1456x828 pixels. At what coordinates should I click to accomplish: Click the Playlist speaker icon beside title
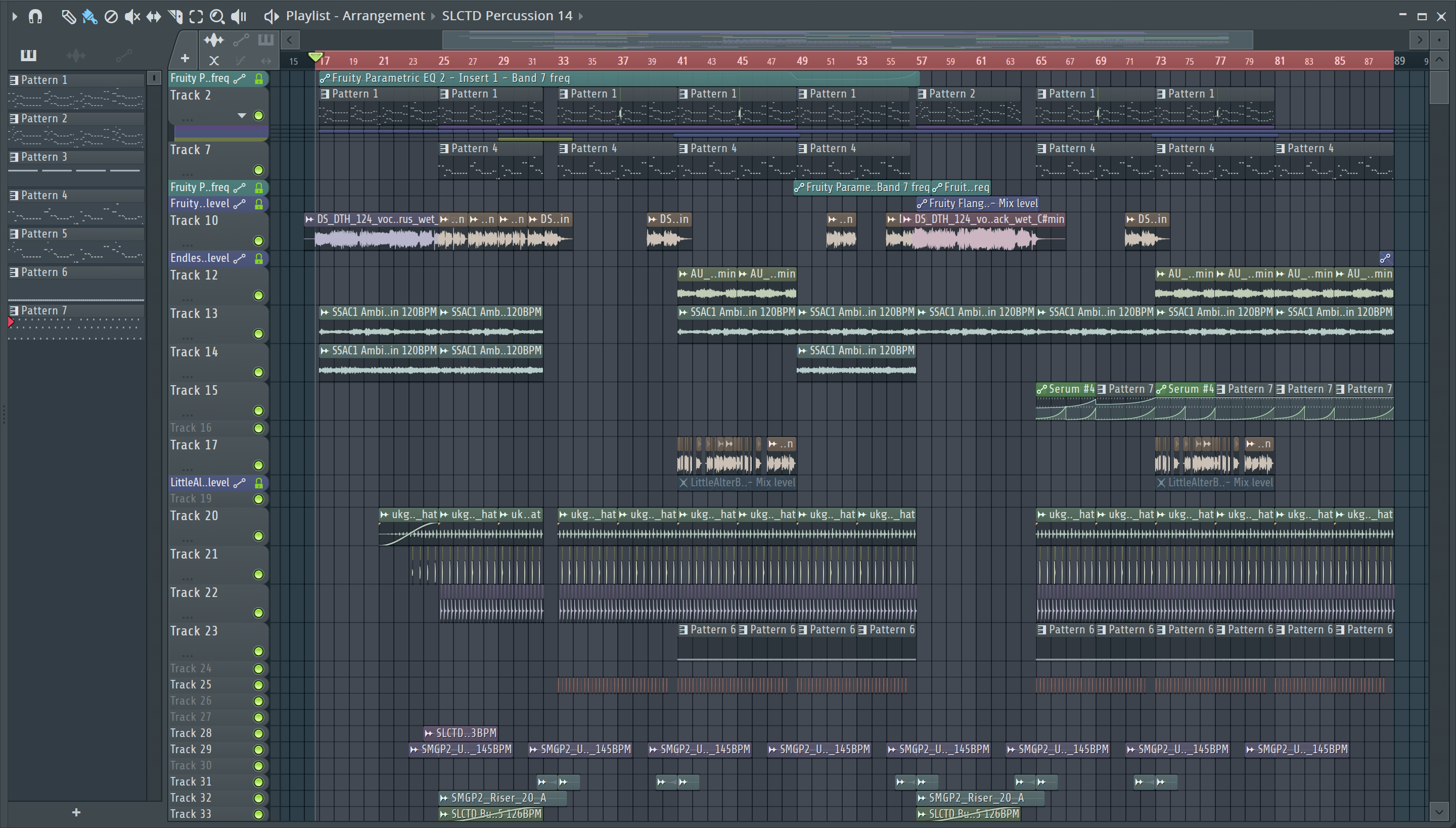(x=271, y=17)
